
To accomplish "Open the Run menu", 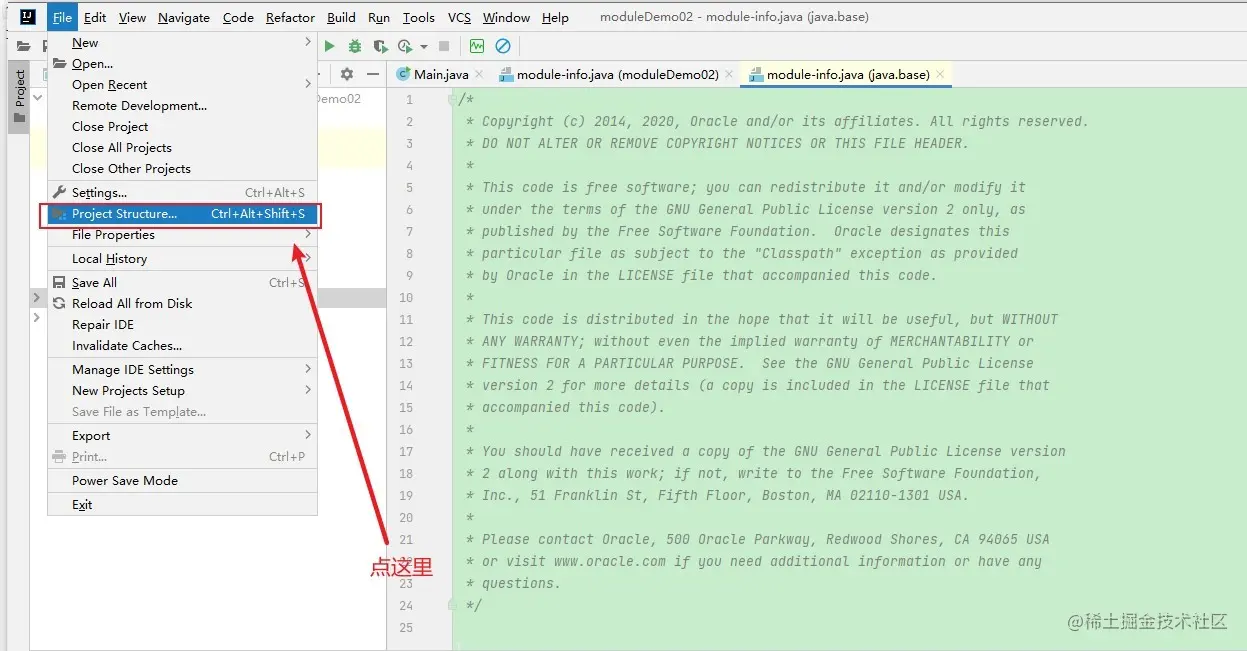I will (379, 17).
